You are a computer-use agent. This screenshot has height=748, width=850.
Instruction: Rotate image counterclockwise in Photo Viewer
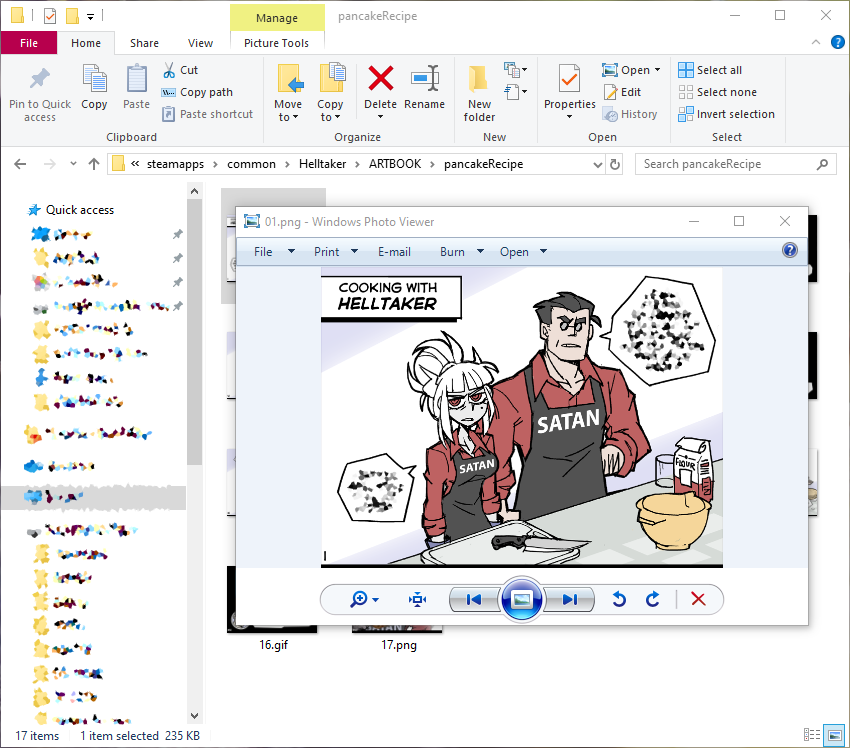619,599
